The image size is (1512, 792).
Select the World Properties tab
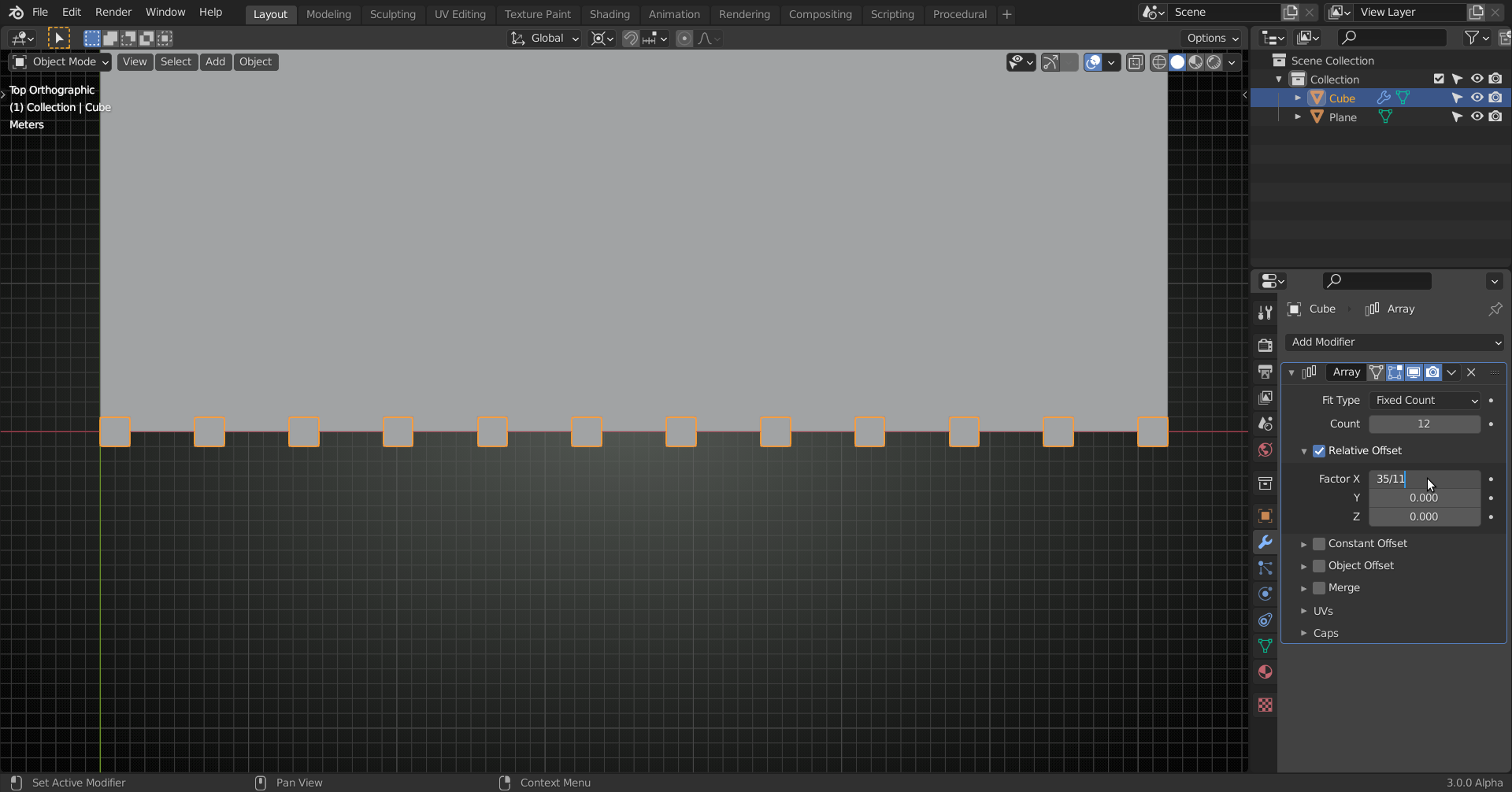1266,450
